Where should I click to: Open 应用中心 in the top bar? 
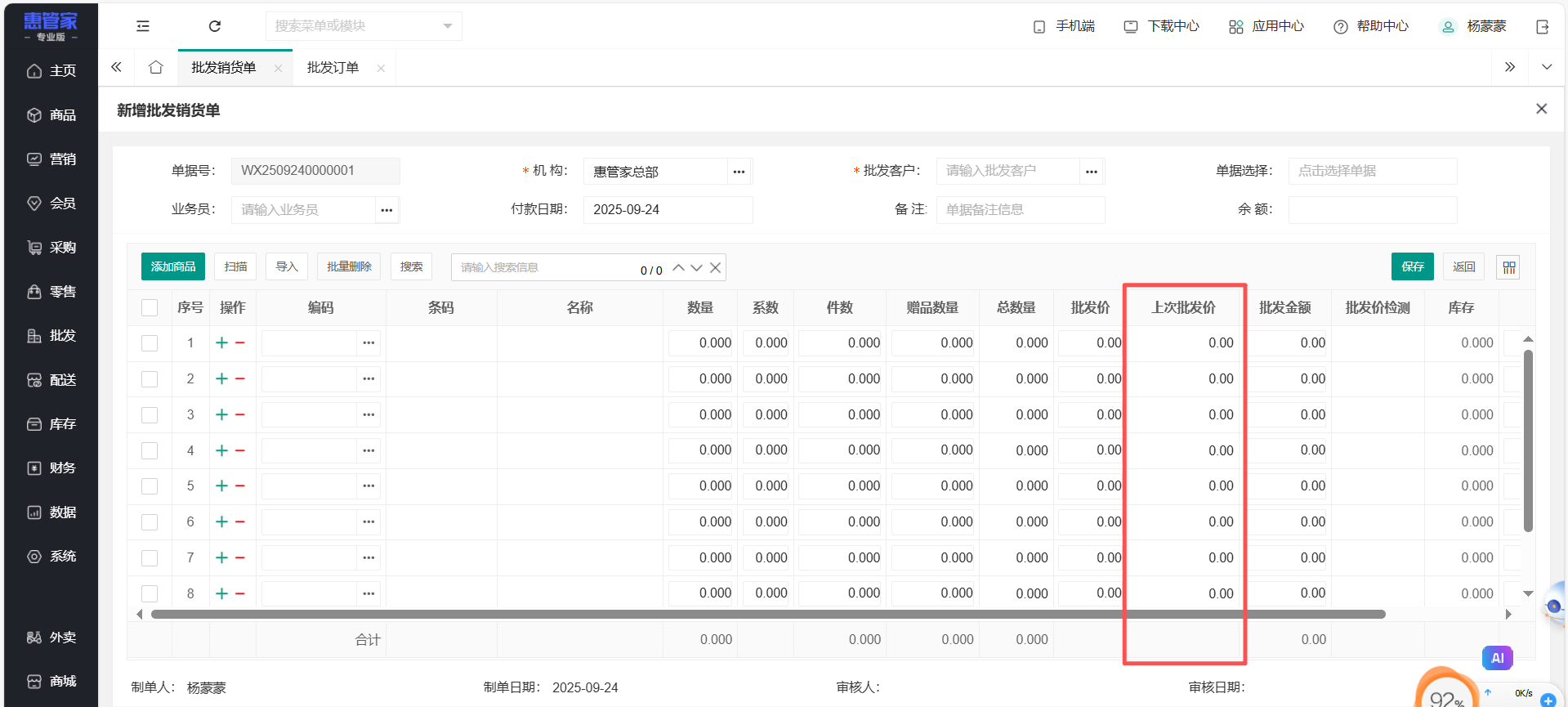click(1266, 26)
